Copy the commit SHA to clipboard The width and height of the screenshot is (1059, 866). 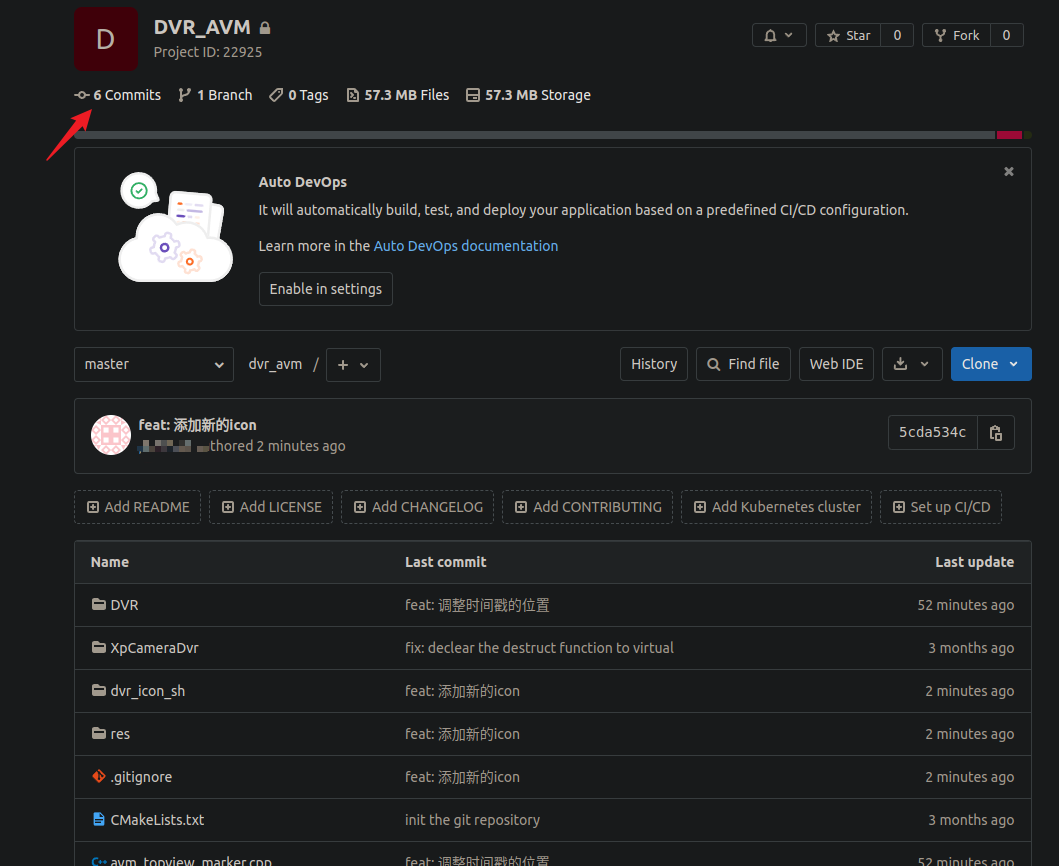[x=996, y=432]
